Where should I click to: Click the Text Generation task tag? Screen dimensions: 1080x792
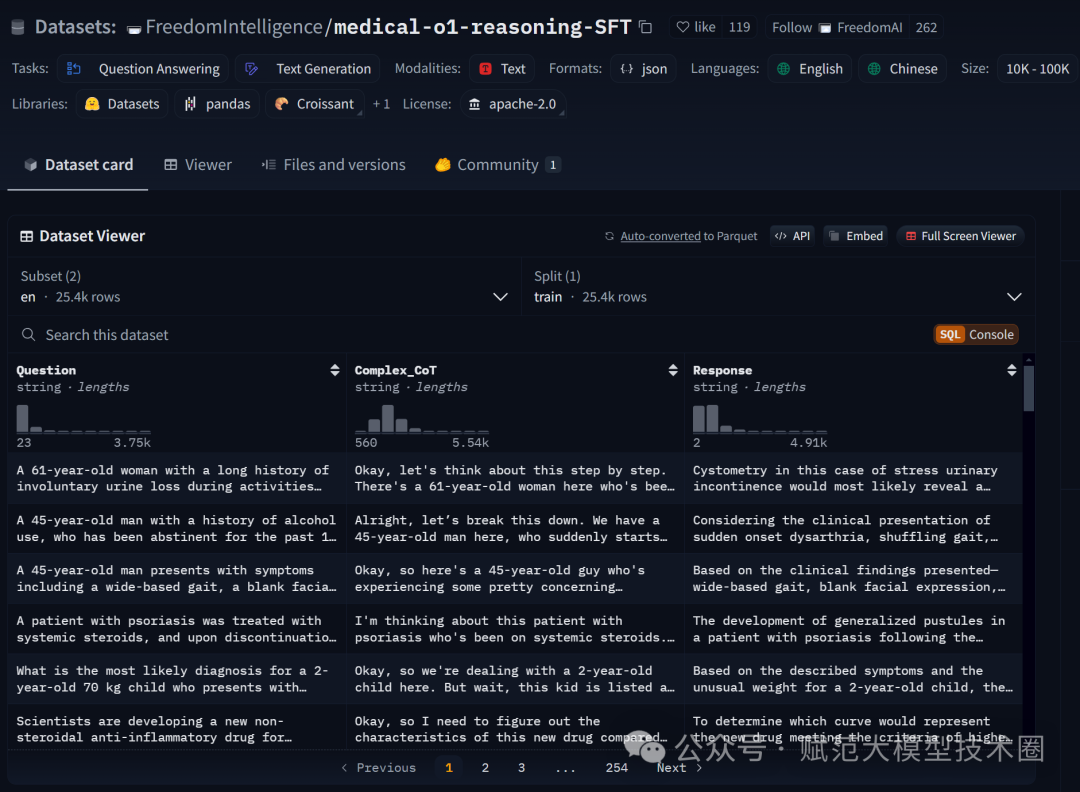pos(310,69)
